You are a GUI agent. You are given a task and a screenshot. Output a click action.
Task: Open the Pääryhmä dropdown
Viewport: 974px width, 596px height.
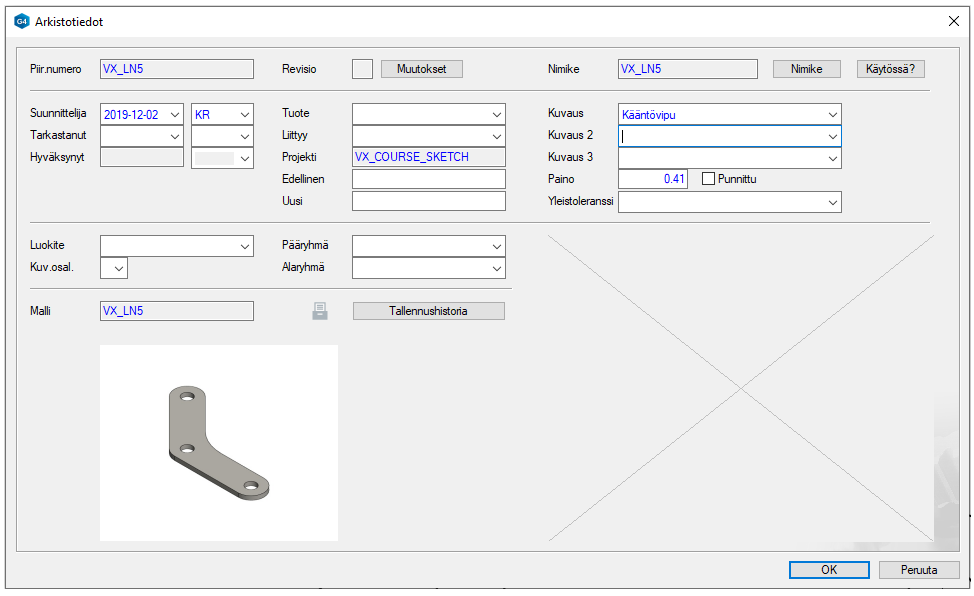pos(497,246)
